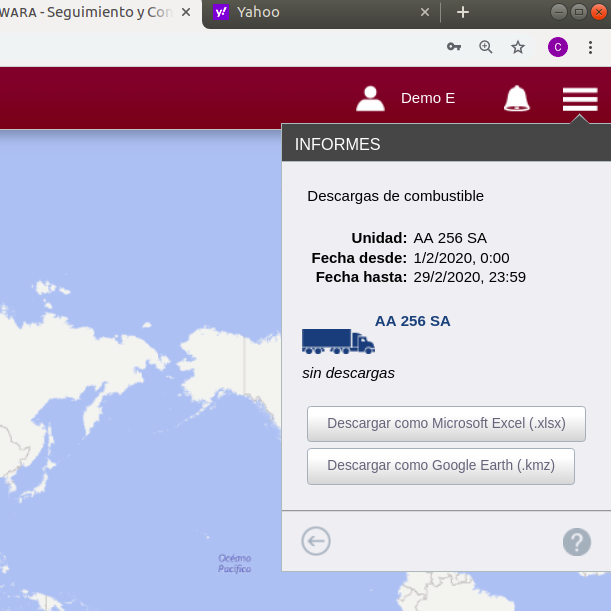Click the user profile silhouette icon
The width and height of the screenshot is (611, 611).
coord(370,98)
